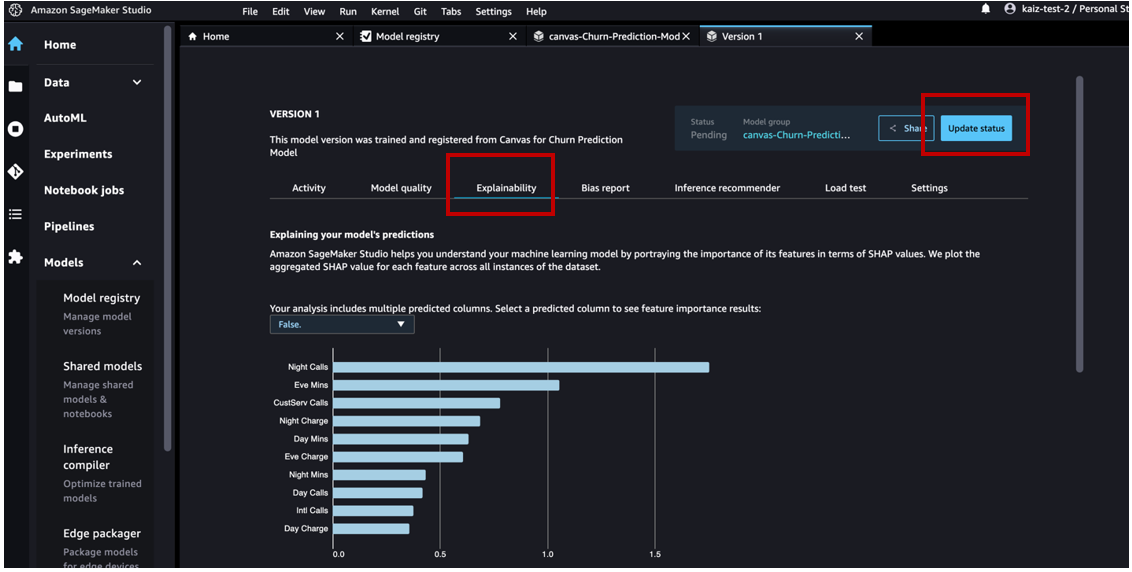Open the table of contents list icon
The height and width of the screenshot is (572, 1132).
pos(15,214)
